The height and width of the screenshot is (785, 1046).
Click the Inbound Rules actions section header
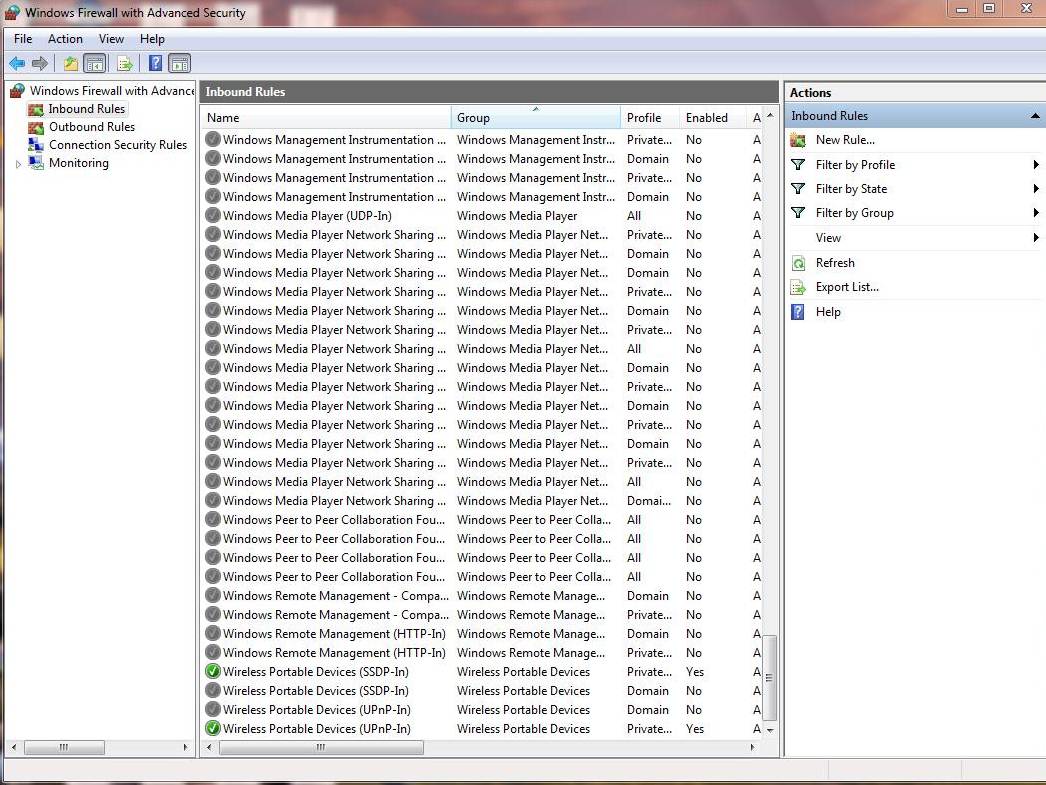tap(915, 116)
